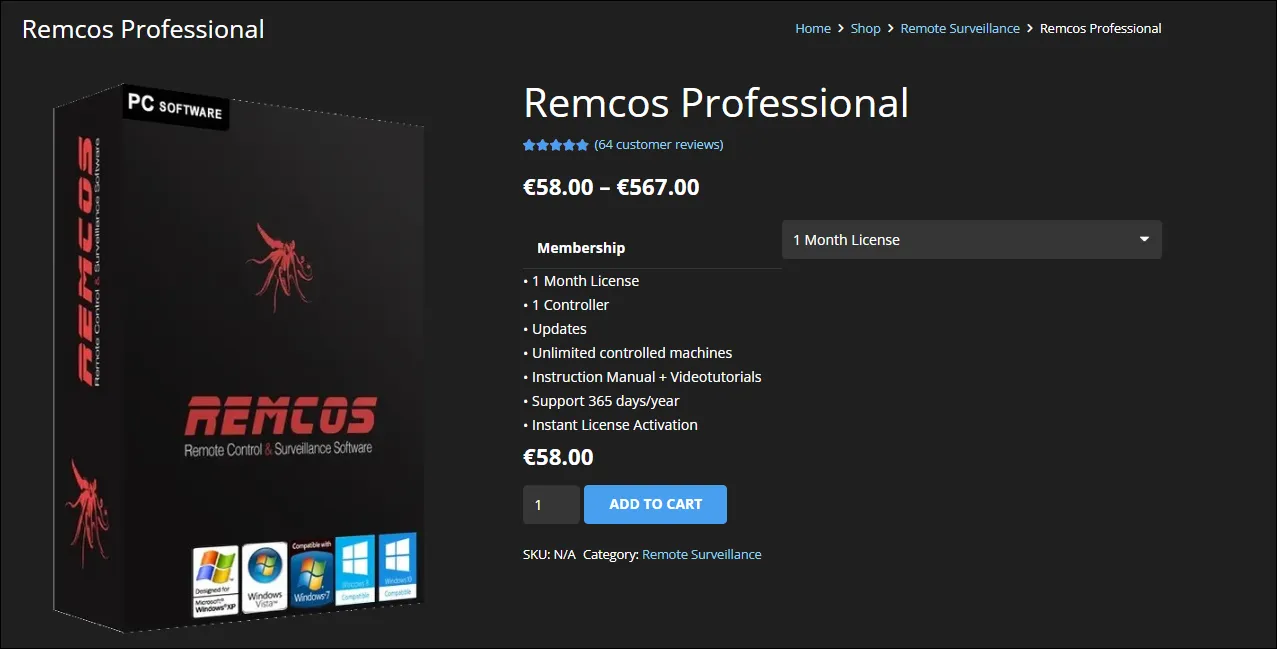Click the dropdown arrow of license selector
Image resolution: width=1277 pixels, height=649 pixels.
point(1144,240)
